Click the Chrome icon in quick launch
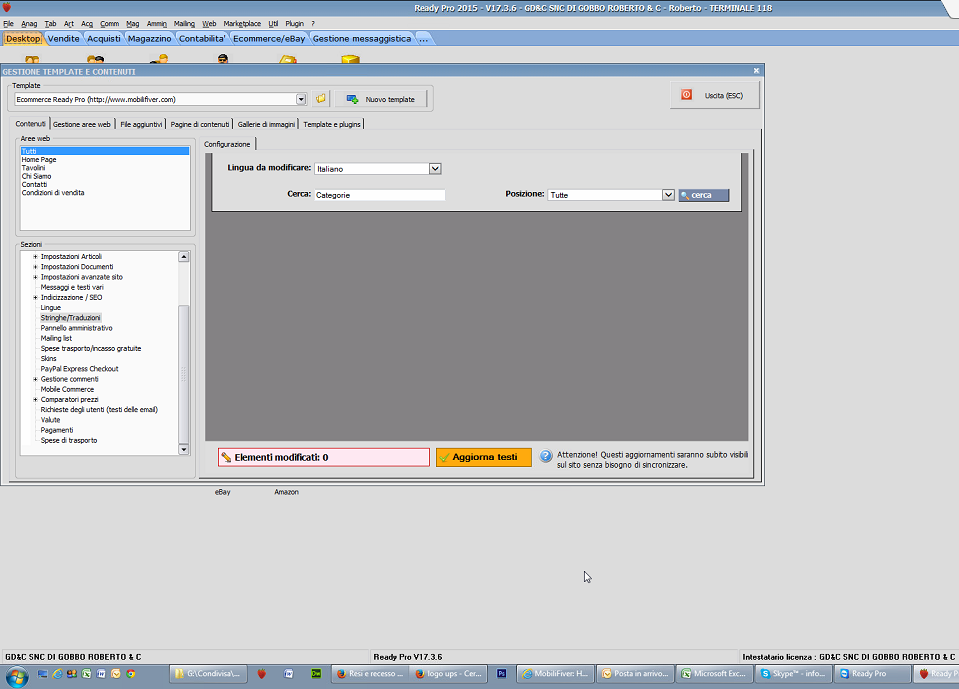This screenshot has height=689, width=959. click(x=131, y=674)
